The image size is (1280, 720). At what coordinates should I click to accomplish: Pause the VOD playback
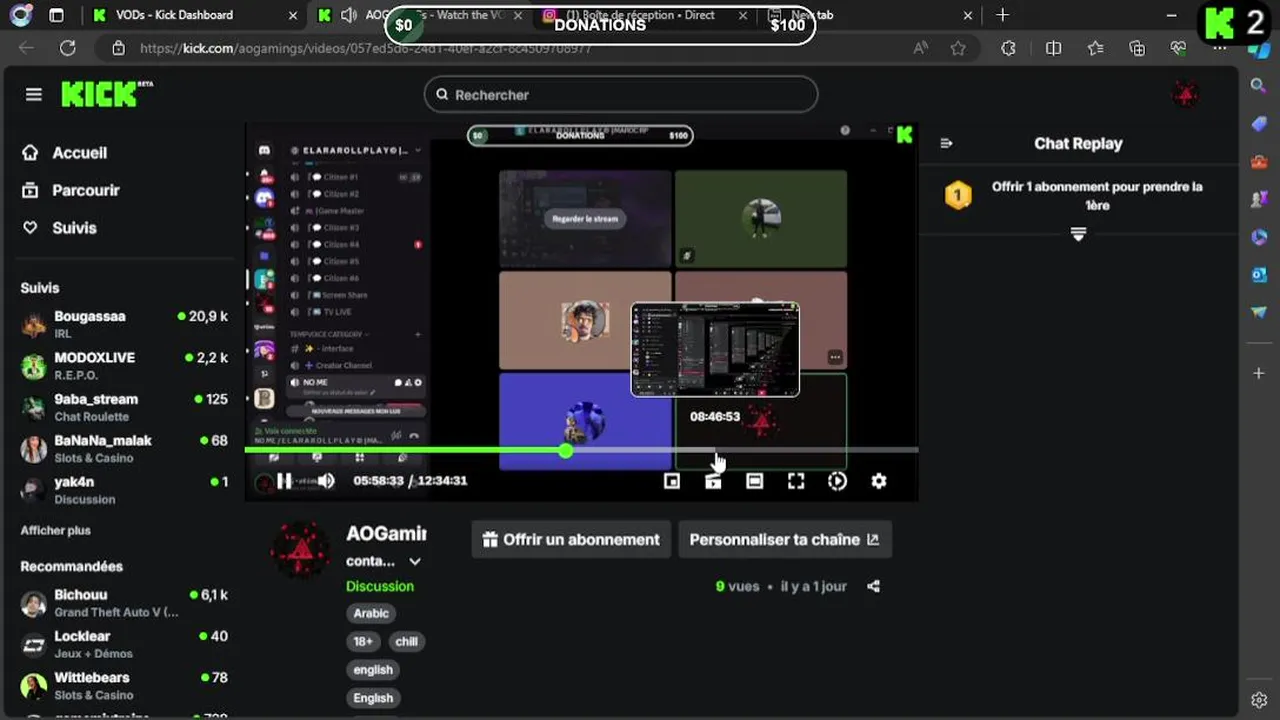point(284,481)
